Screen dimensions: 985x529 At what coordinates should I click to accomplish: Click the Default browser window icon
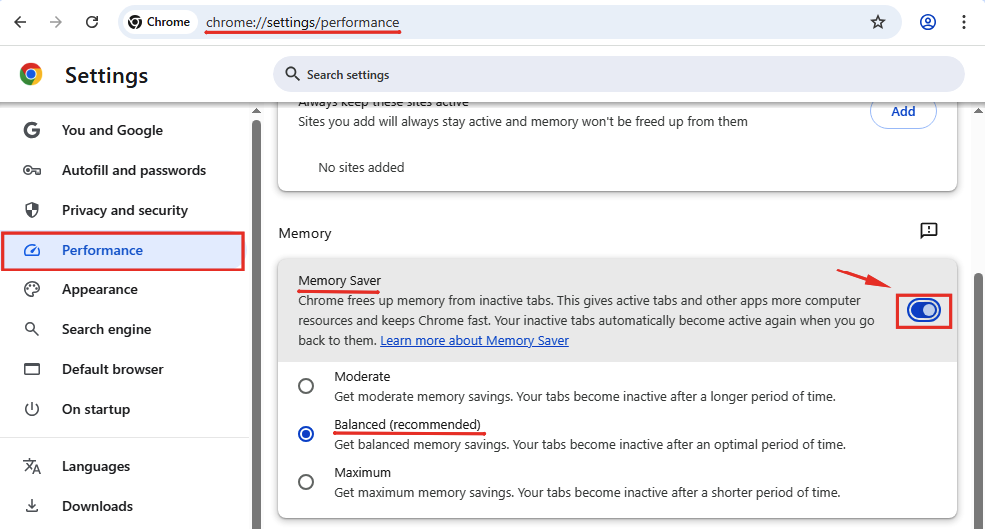click(x=31, y=369)
